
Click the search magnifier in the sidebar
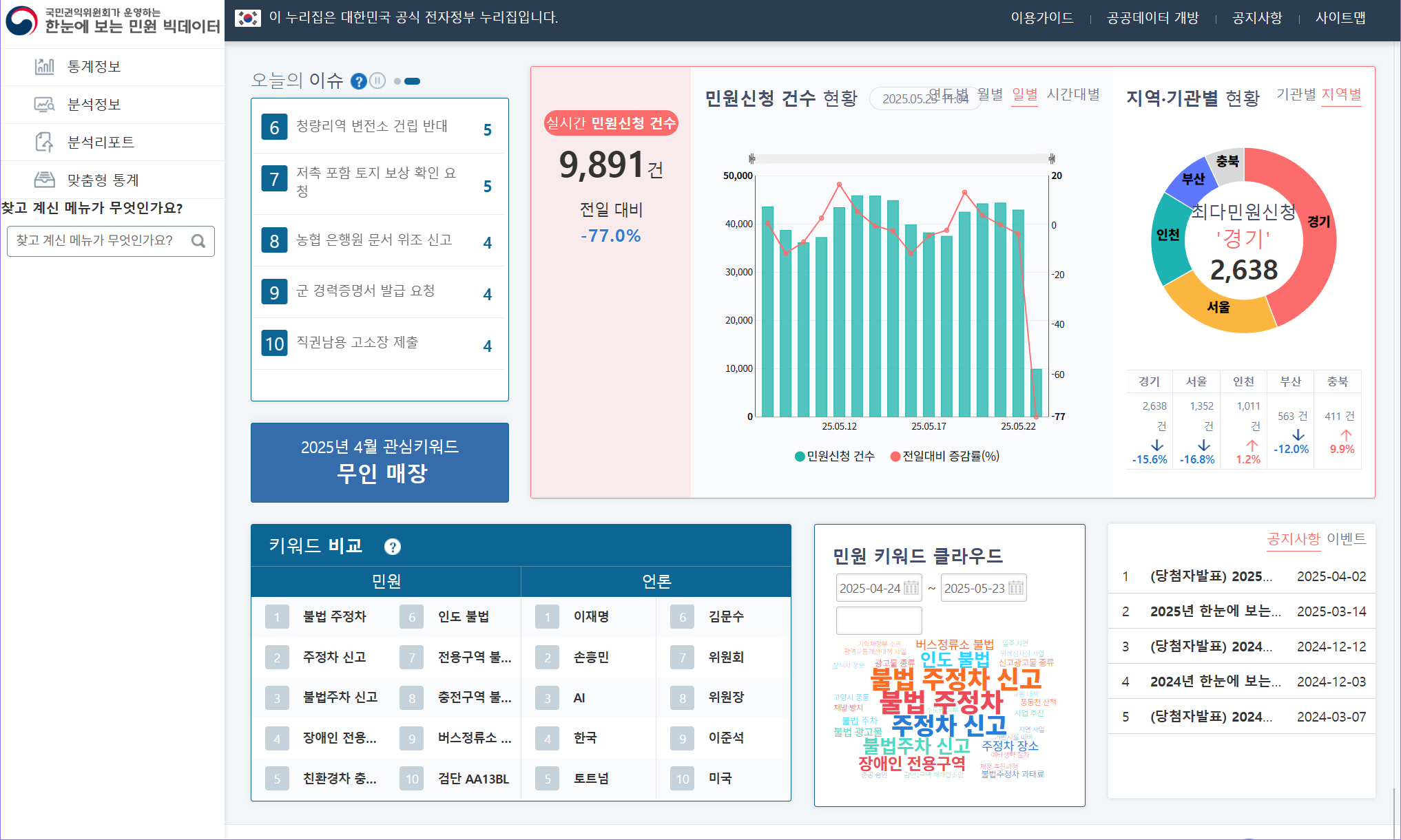[x=199, y=241]
